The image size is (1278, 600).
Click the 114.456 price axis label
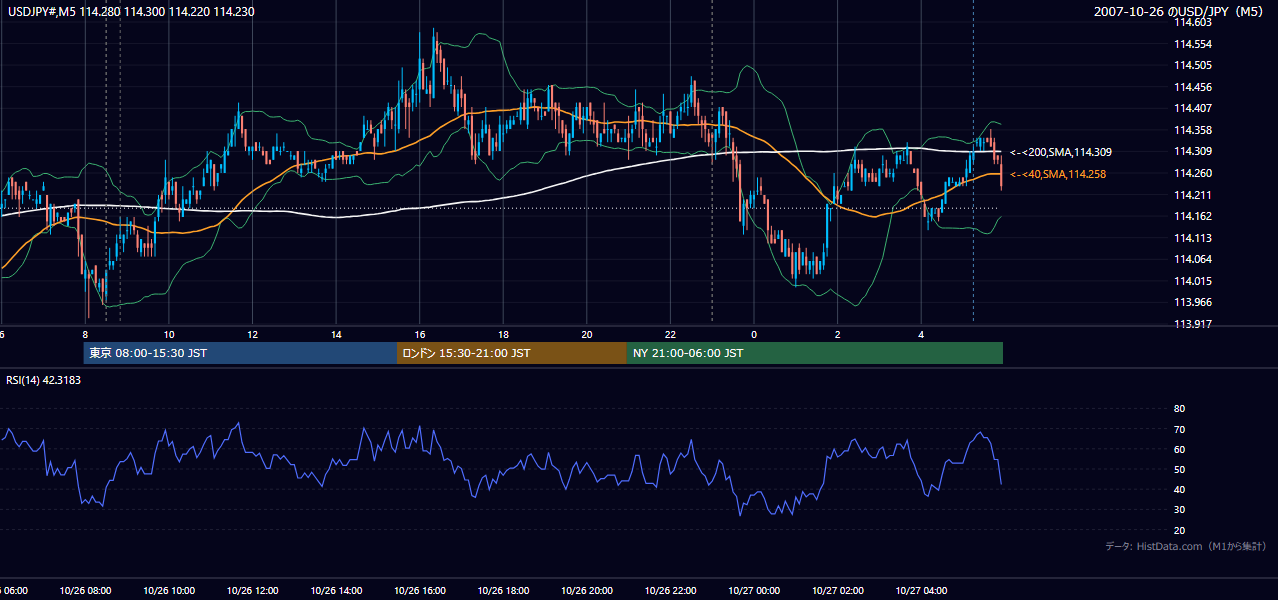[1193, 87]
